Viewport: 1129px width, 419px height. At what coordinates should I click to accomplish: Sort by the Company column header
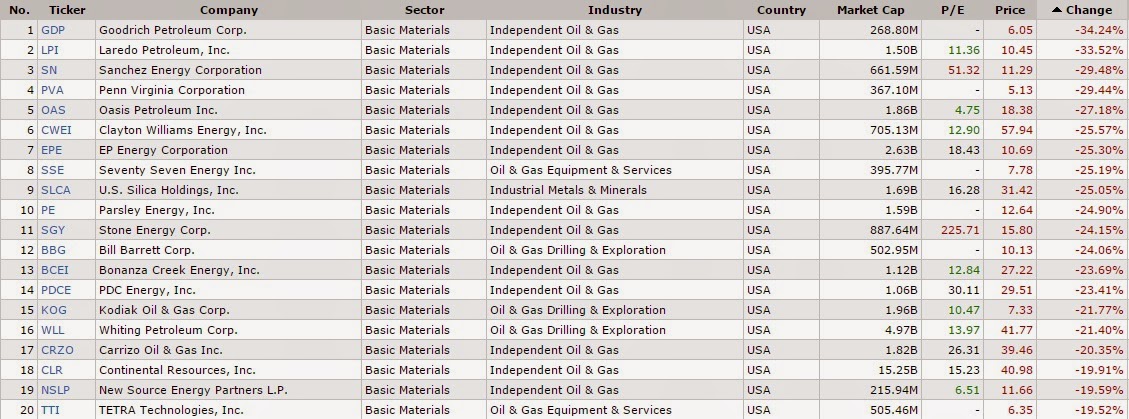(228, 10)
